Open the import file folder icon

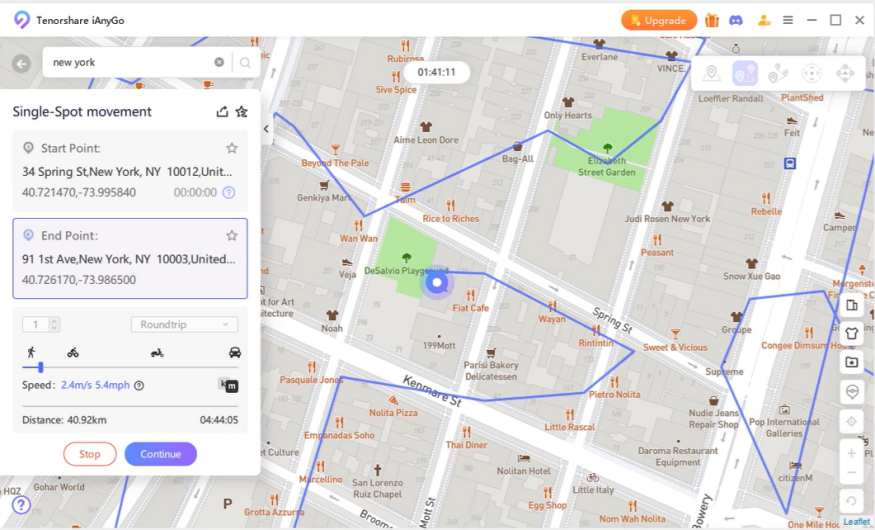[x=852, y=362]
